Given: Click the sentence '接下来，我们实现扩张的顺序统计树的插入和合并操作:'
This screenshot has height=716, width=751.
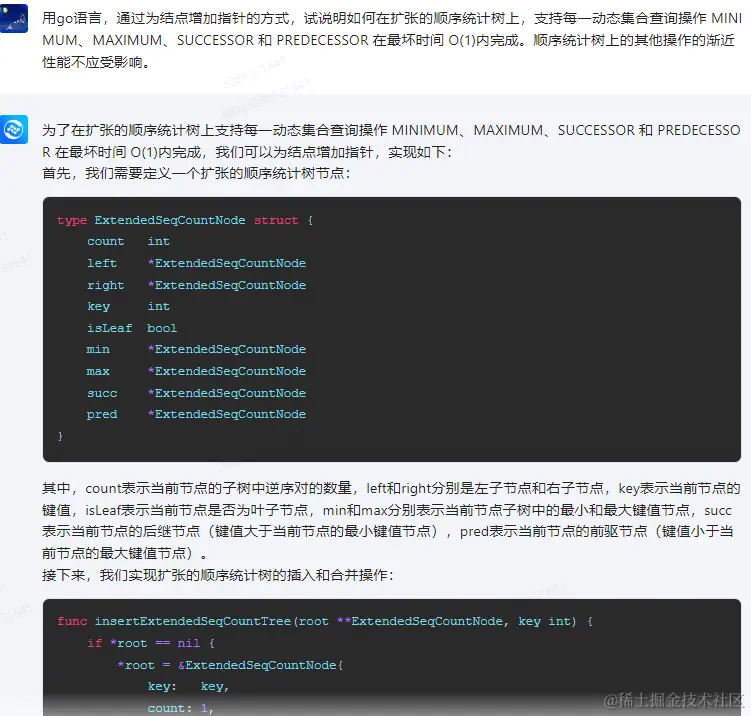Looking at the screenshot, I should click(x=218, y=575).
